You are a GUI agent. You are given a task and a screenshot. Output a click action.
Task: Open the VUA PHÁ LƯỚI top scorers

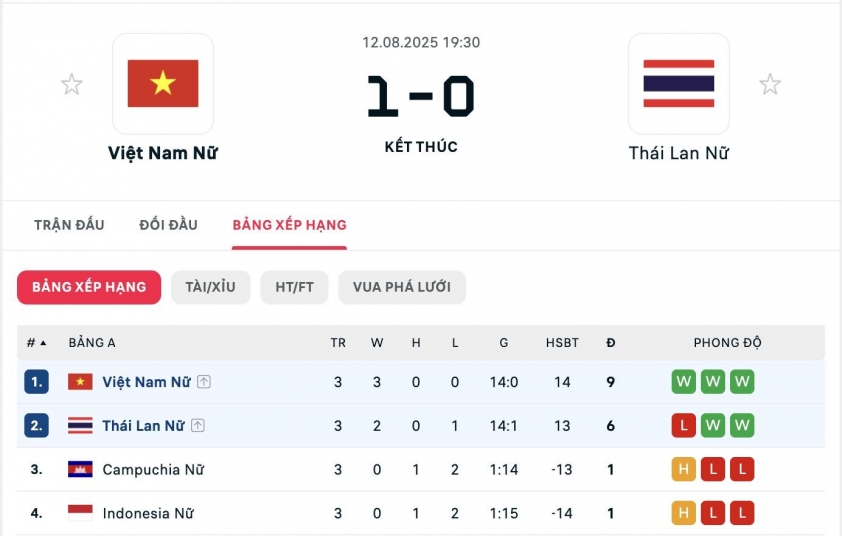401,287
